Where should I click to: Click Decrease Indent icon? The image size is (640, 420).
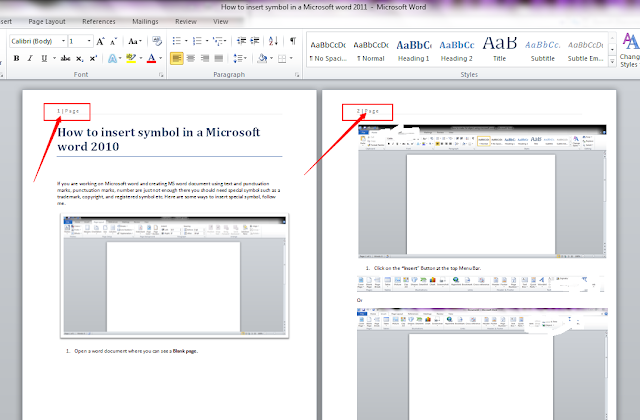tap(242, 41)
